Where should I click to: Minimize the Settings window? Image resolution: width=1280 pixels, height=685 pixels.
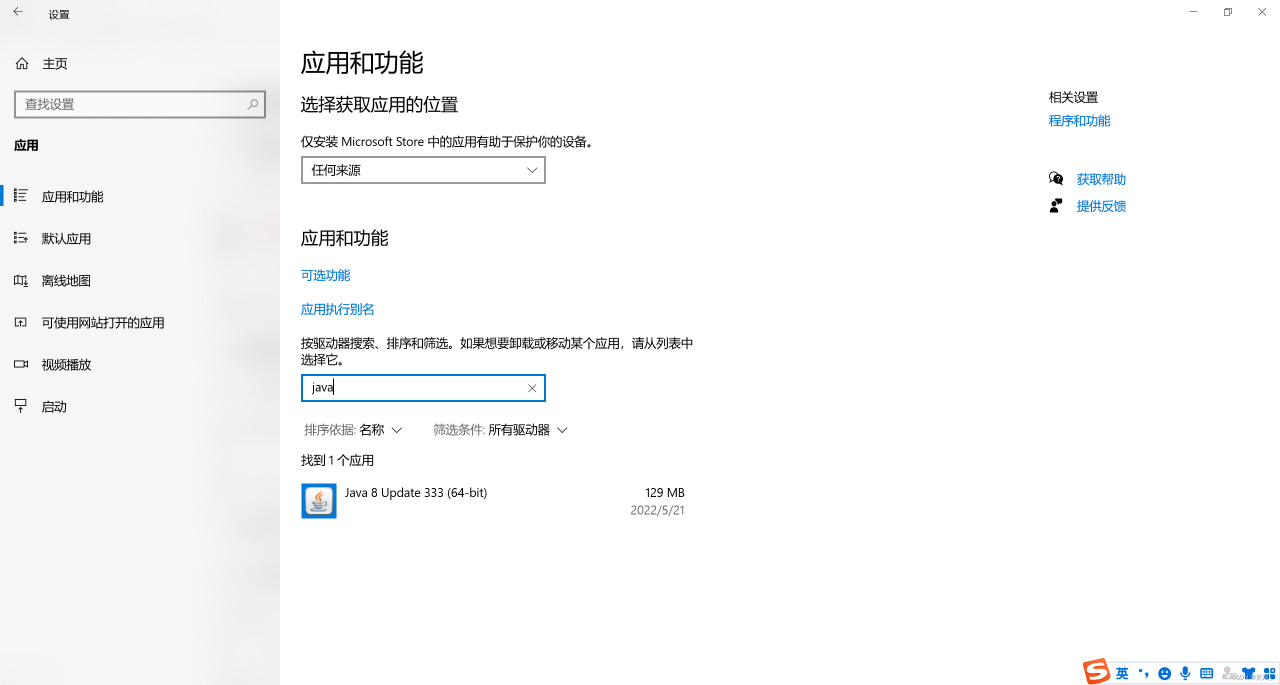point(1193,12)
